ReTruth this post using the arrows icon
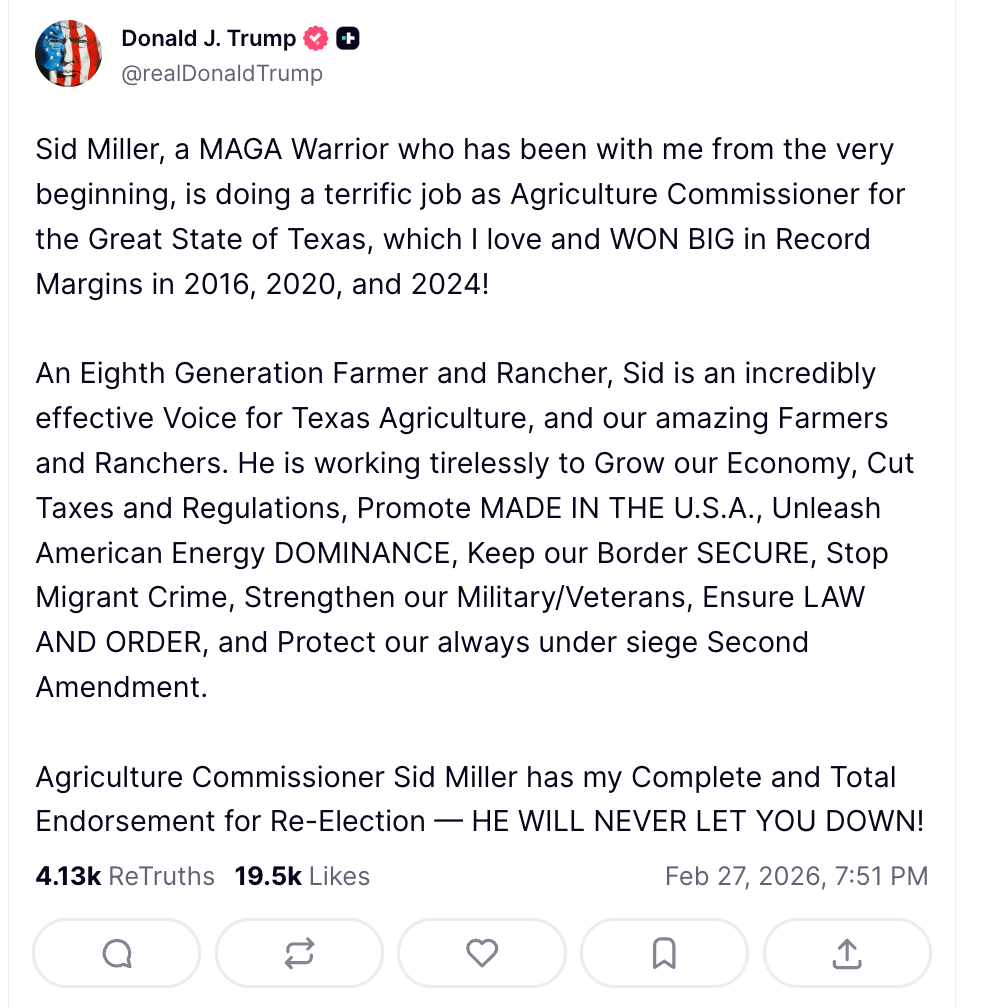 click(299, 953)
